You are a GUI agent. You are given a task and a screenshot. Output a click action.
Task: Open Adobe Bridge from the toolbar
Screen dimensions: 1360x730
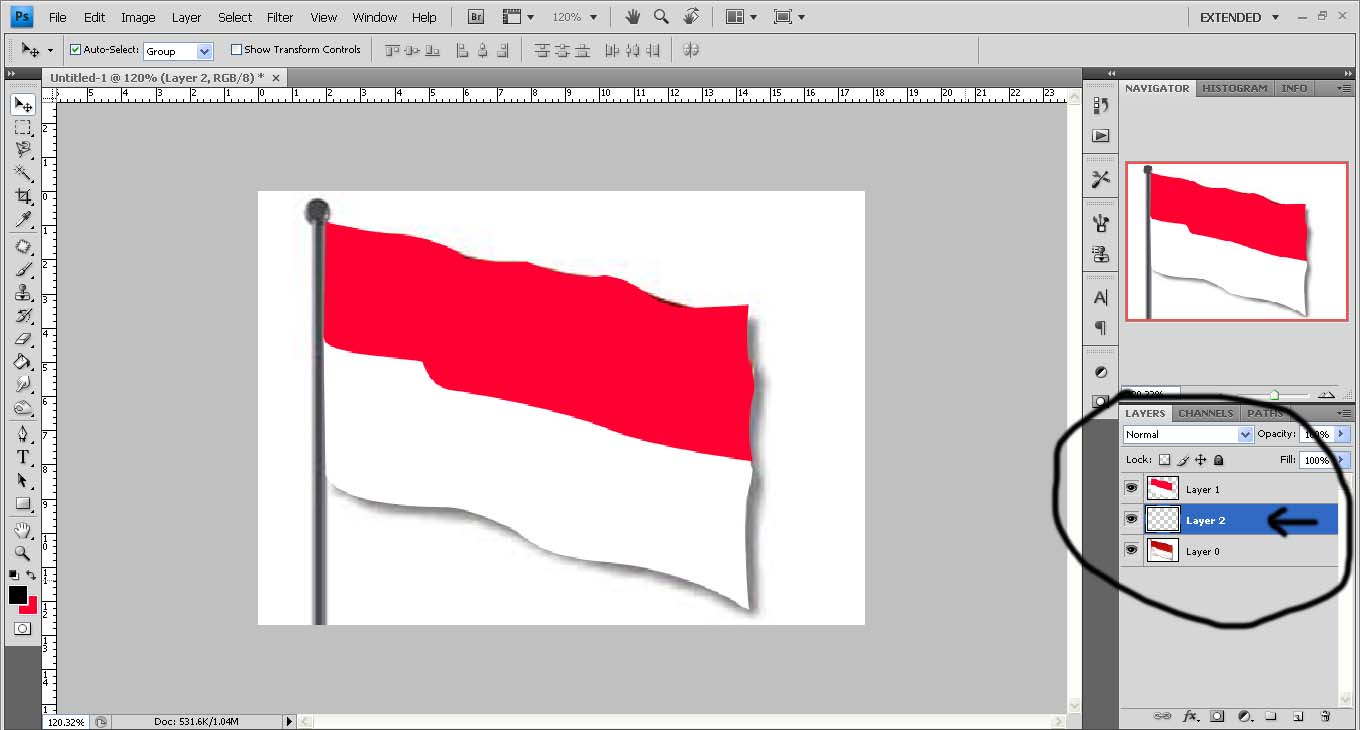point(475,16)
